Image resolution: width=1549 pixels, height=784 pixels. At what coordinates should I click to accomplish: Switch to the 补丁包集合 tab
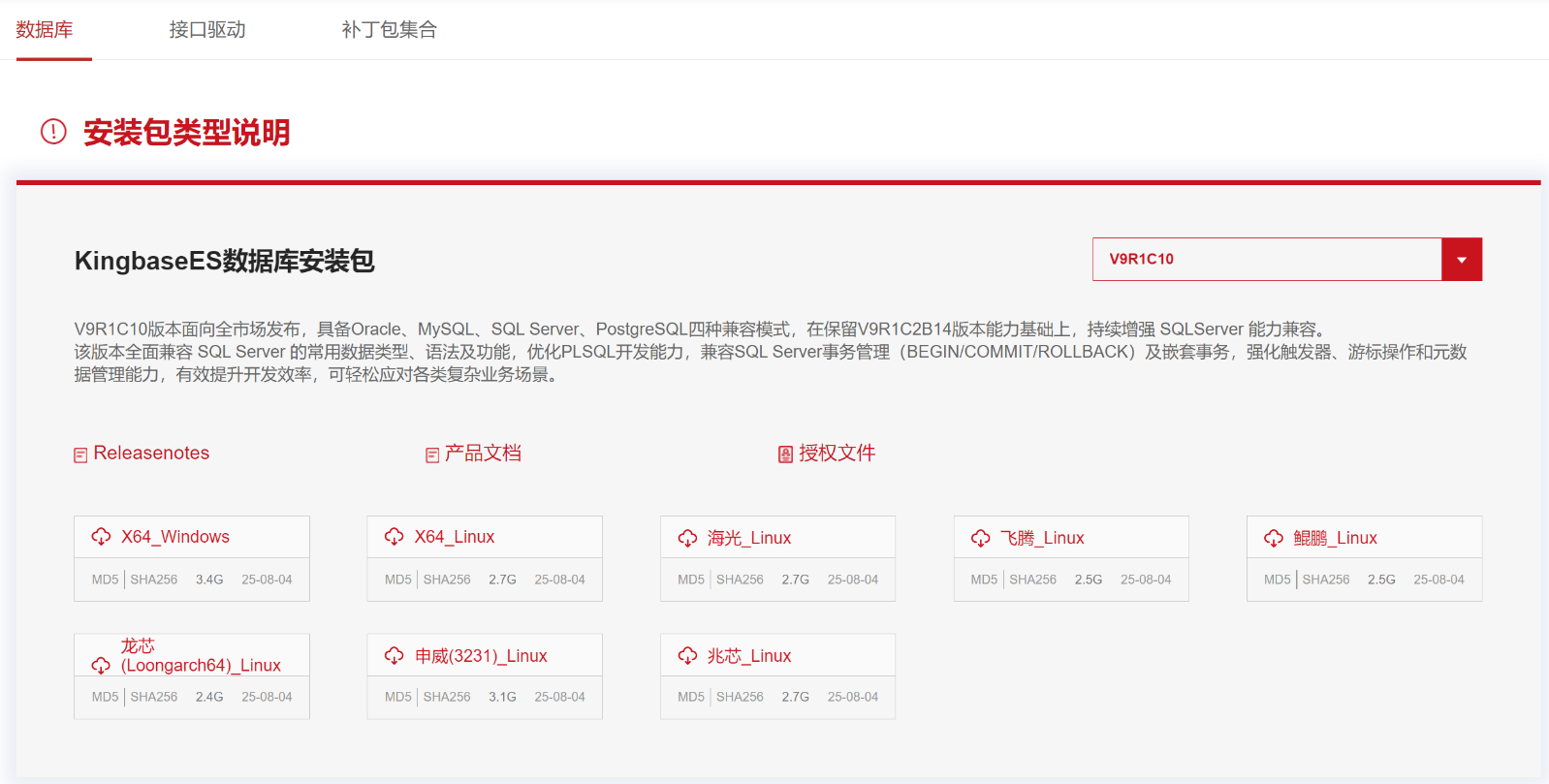[389, 30]
